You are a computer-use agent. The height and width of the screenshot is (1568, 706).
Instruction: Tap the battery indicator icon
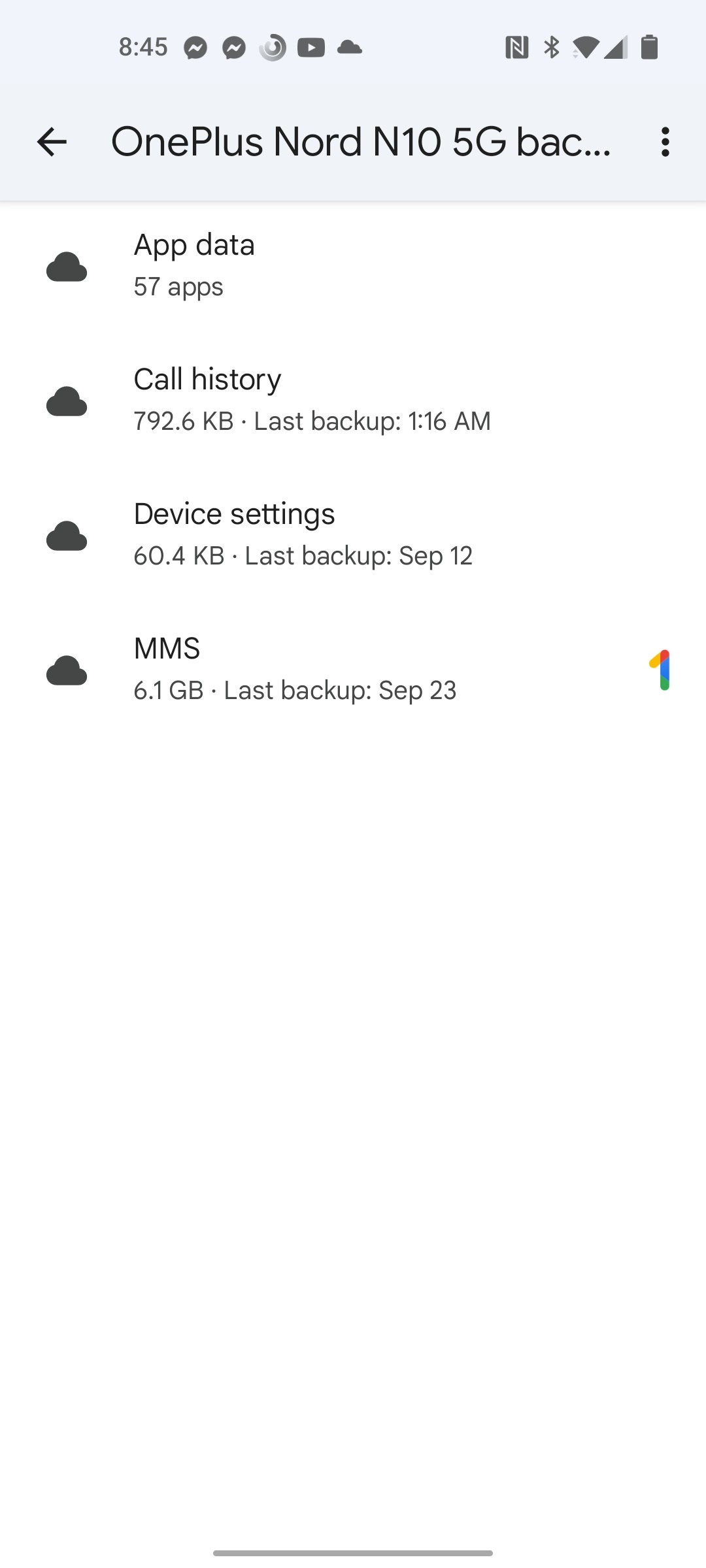click(x=649, y=47)
